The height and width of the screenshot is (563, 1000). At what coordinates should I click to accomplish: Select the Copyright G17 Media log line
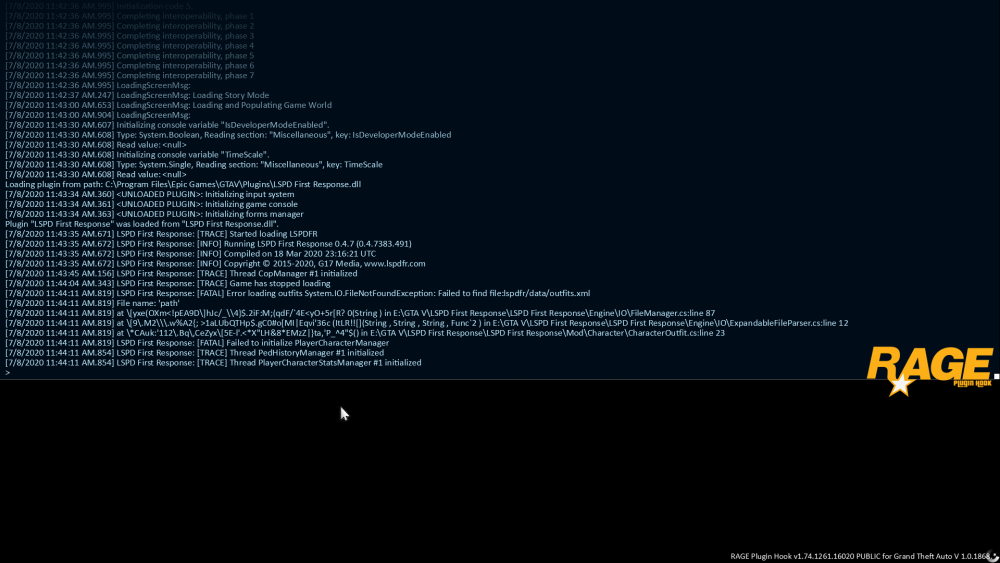pyautogui.click(x=216, y=263)
